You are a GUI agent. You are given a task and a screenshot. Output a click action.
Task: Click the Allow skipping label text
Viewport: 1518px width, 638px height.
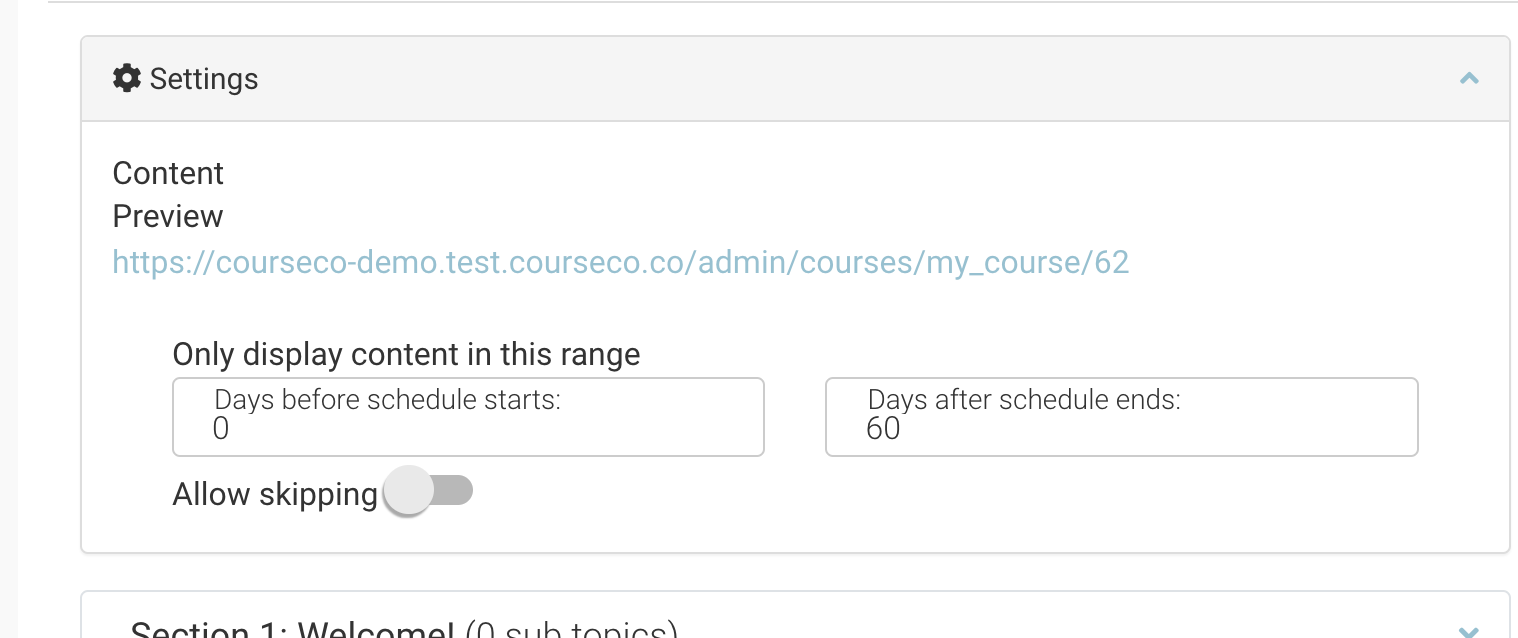tap(275, 494)
